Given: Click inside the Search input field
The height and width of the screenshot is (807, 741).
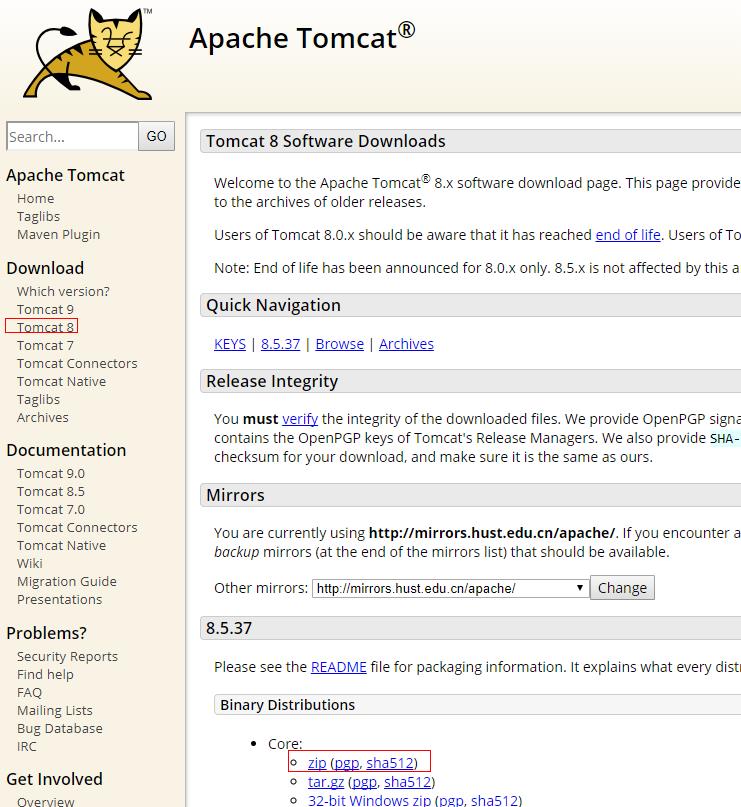Looking at the screenshot, I should click(x=70, y=136).
